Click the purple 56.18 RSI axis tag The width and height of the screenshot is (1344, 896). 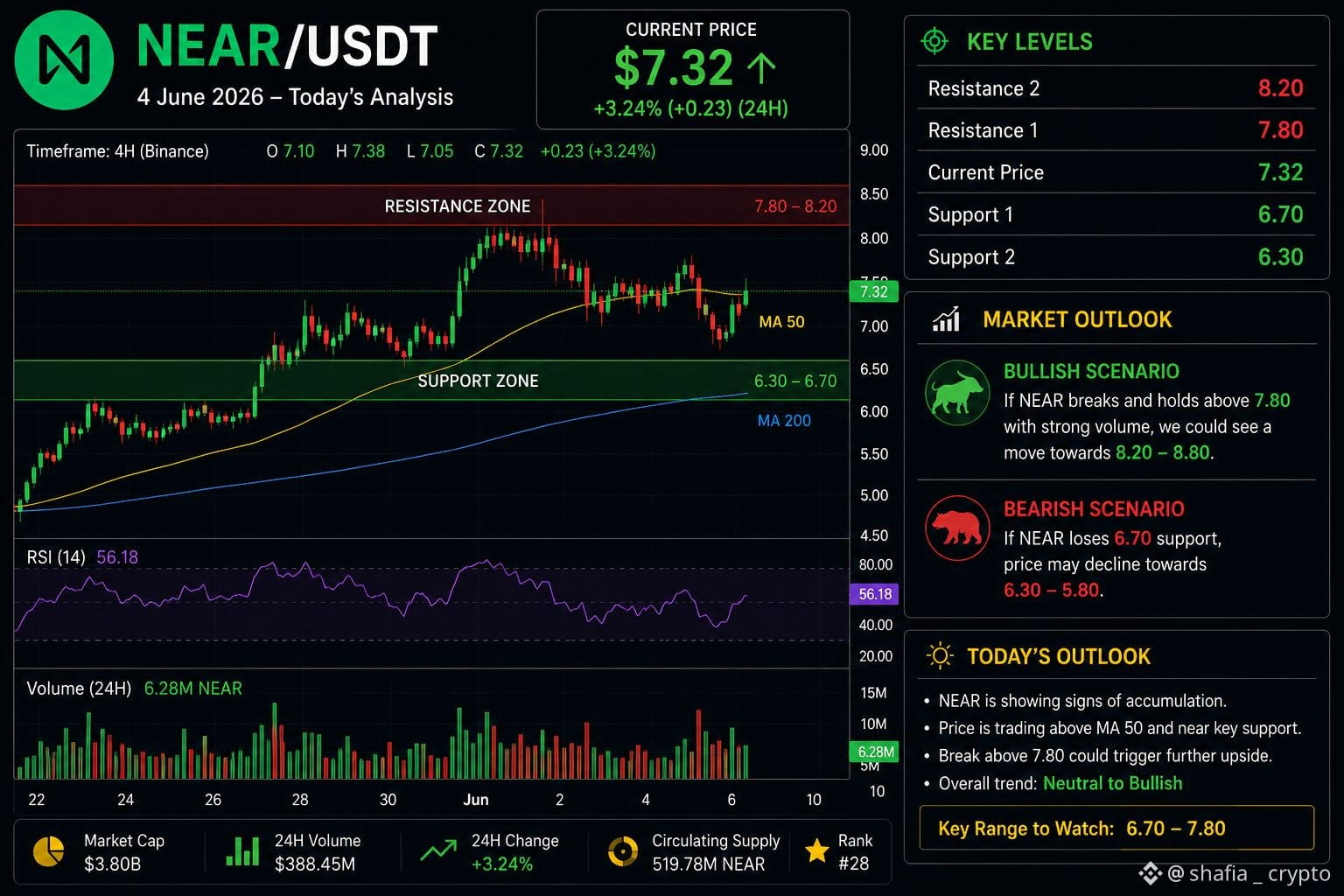tap(874, 594)
